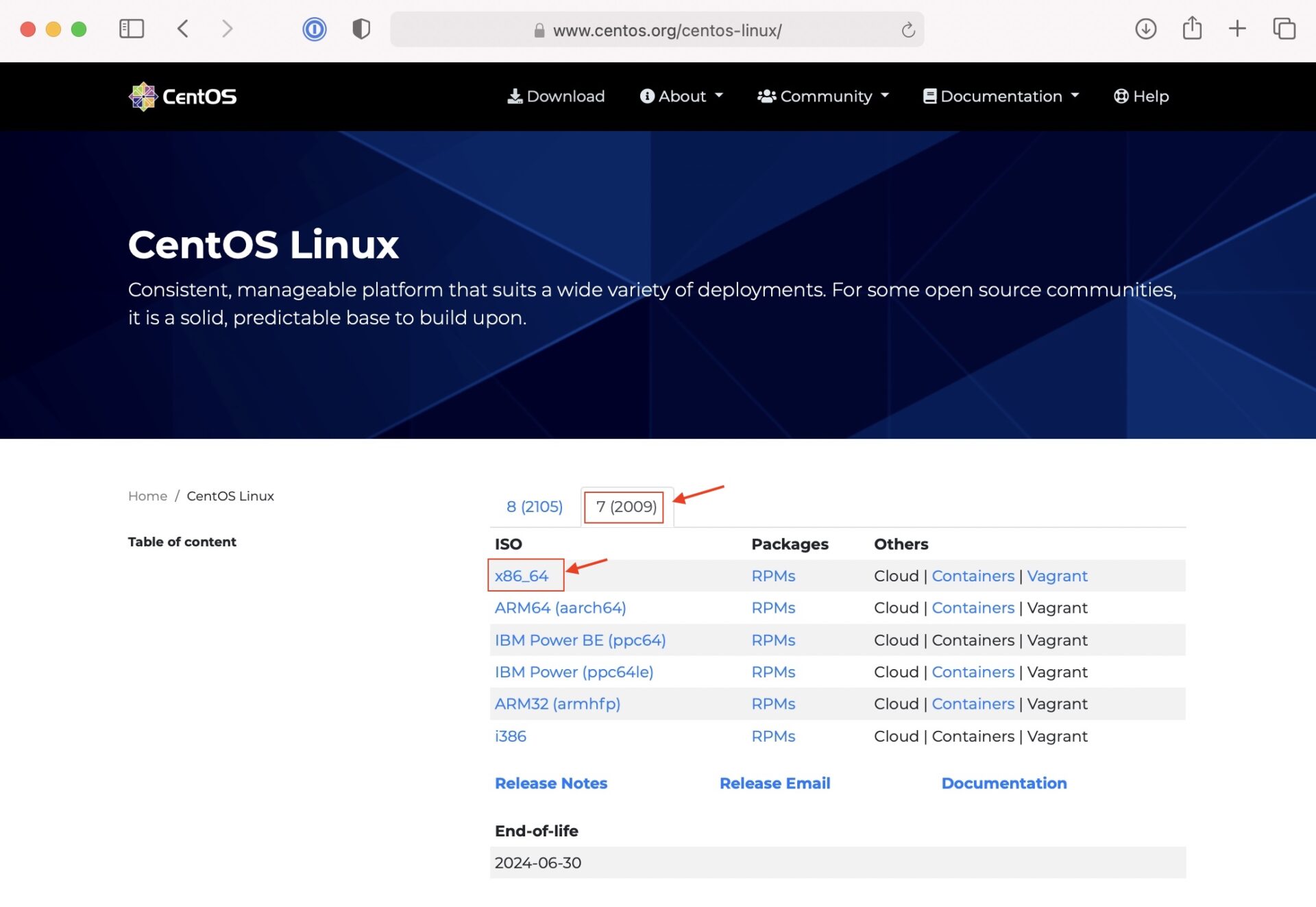
Task: Open the 1Password extension icon
Action: (315, 29)
